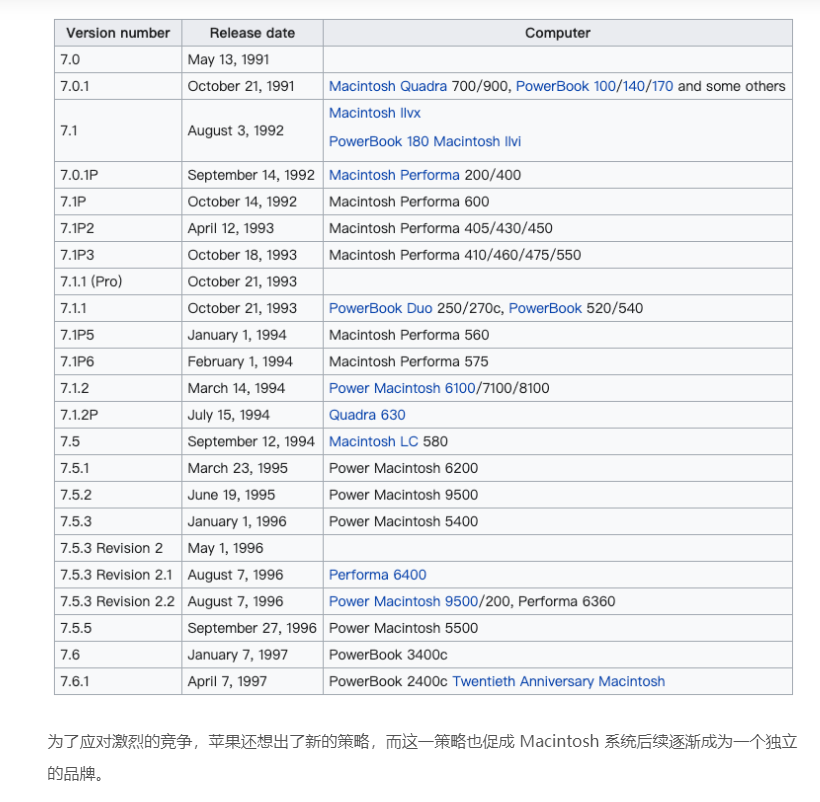The image size is (820, 802).
Task: Select the Computer column header
Action: point(557,33)
